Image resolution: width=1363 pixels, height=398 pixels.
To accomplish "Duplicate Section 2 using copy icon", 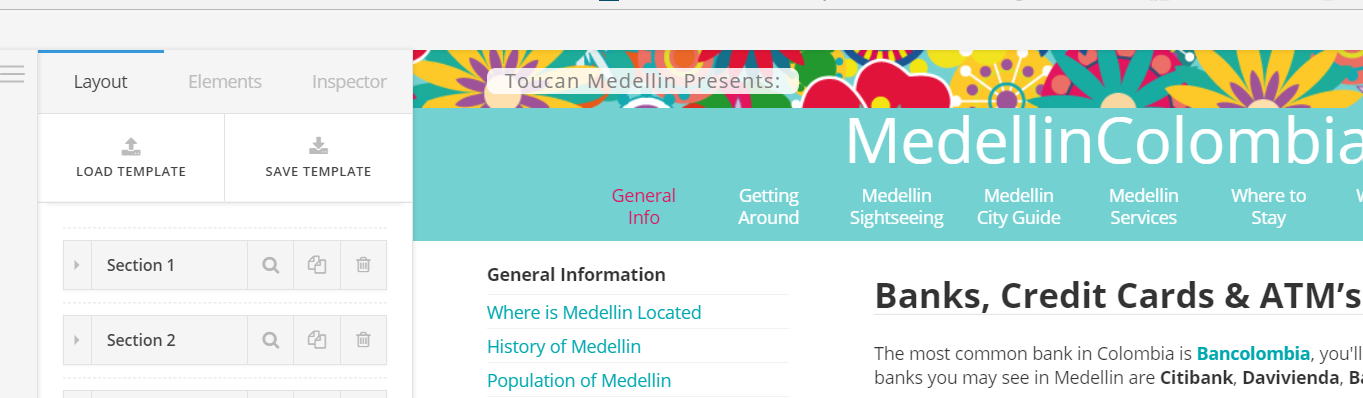I will click(x=317, y=340).
